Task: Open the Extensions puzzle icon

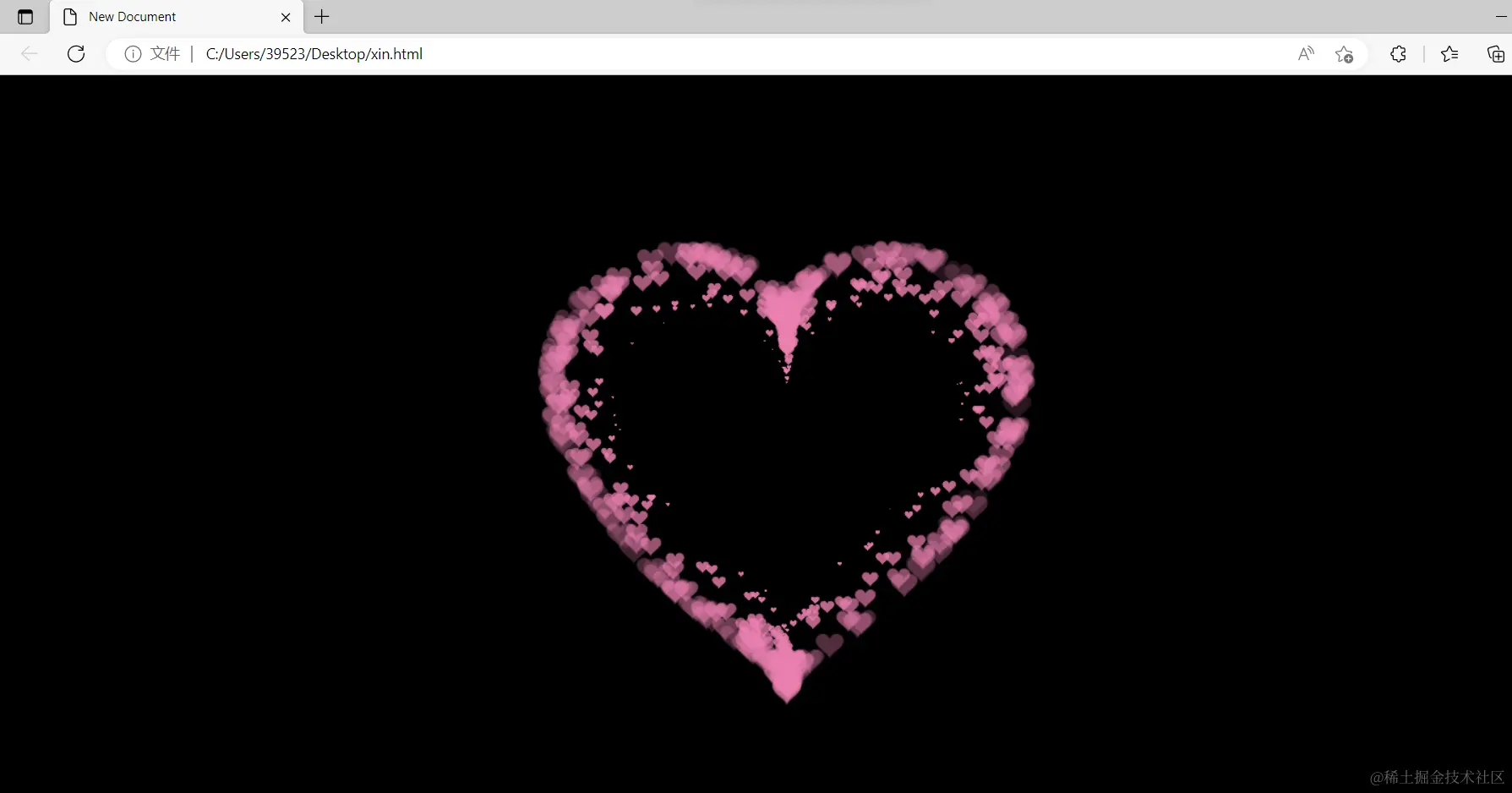Action: 1398,54
